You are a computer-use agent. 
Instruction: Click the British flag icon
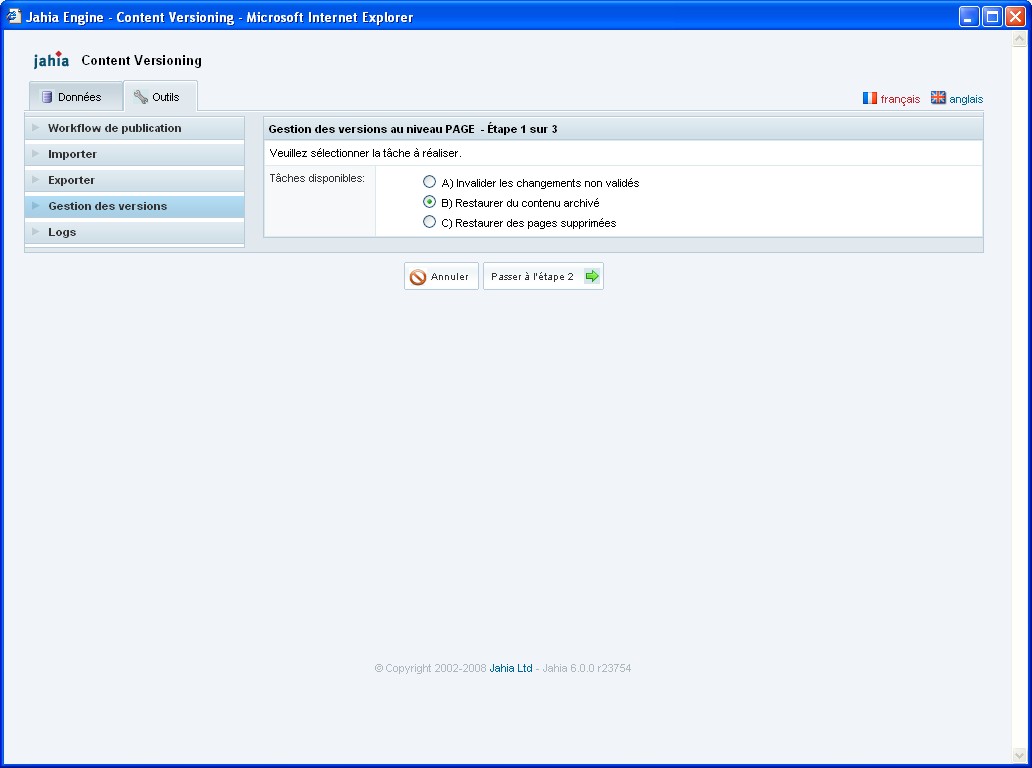click(x=938, y=97)
